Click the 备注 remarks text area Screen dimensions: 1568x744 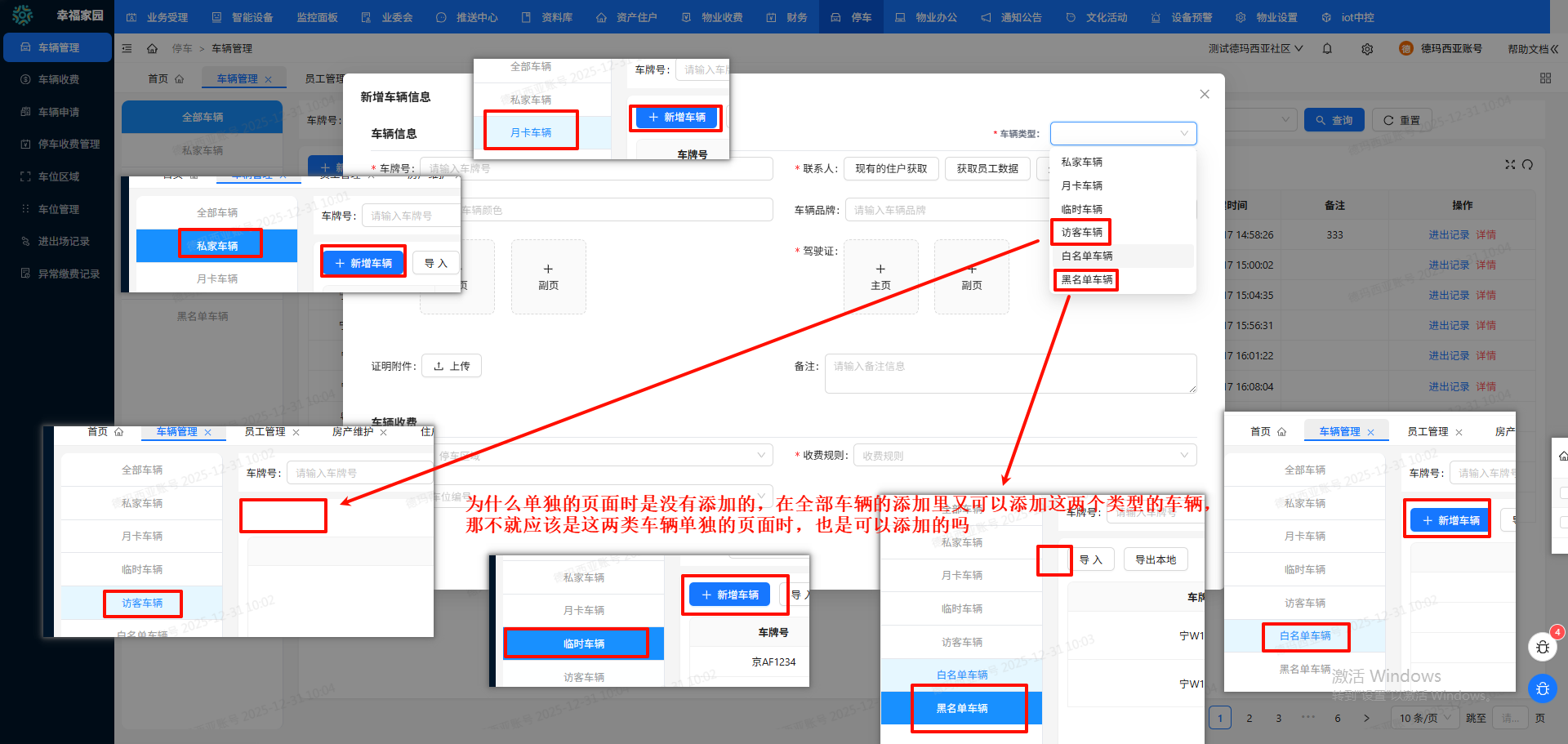pos(1010,373)
